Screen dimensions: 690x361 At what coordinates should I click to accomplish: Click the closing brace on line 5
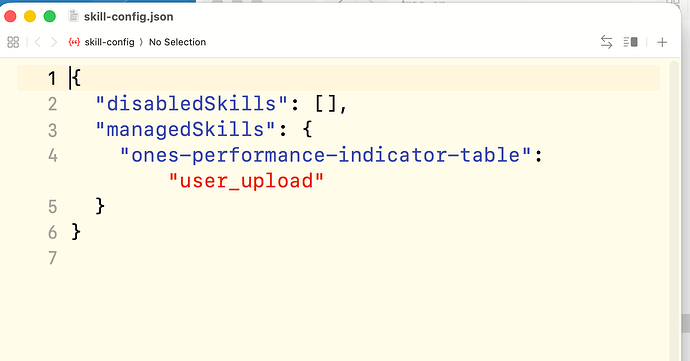tap(100, 206)
